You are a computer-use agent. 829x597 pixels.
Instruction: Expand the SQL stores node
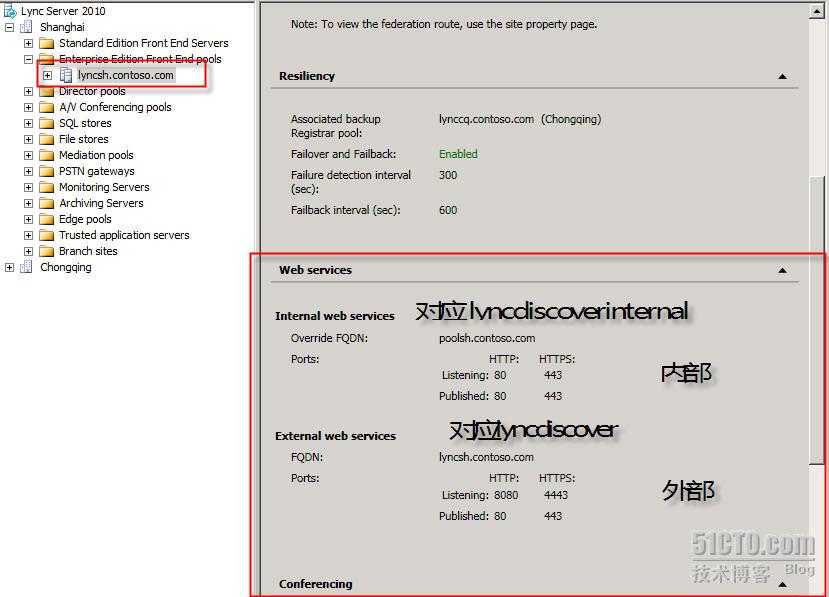click(29, 123)
